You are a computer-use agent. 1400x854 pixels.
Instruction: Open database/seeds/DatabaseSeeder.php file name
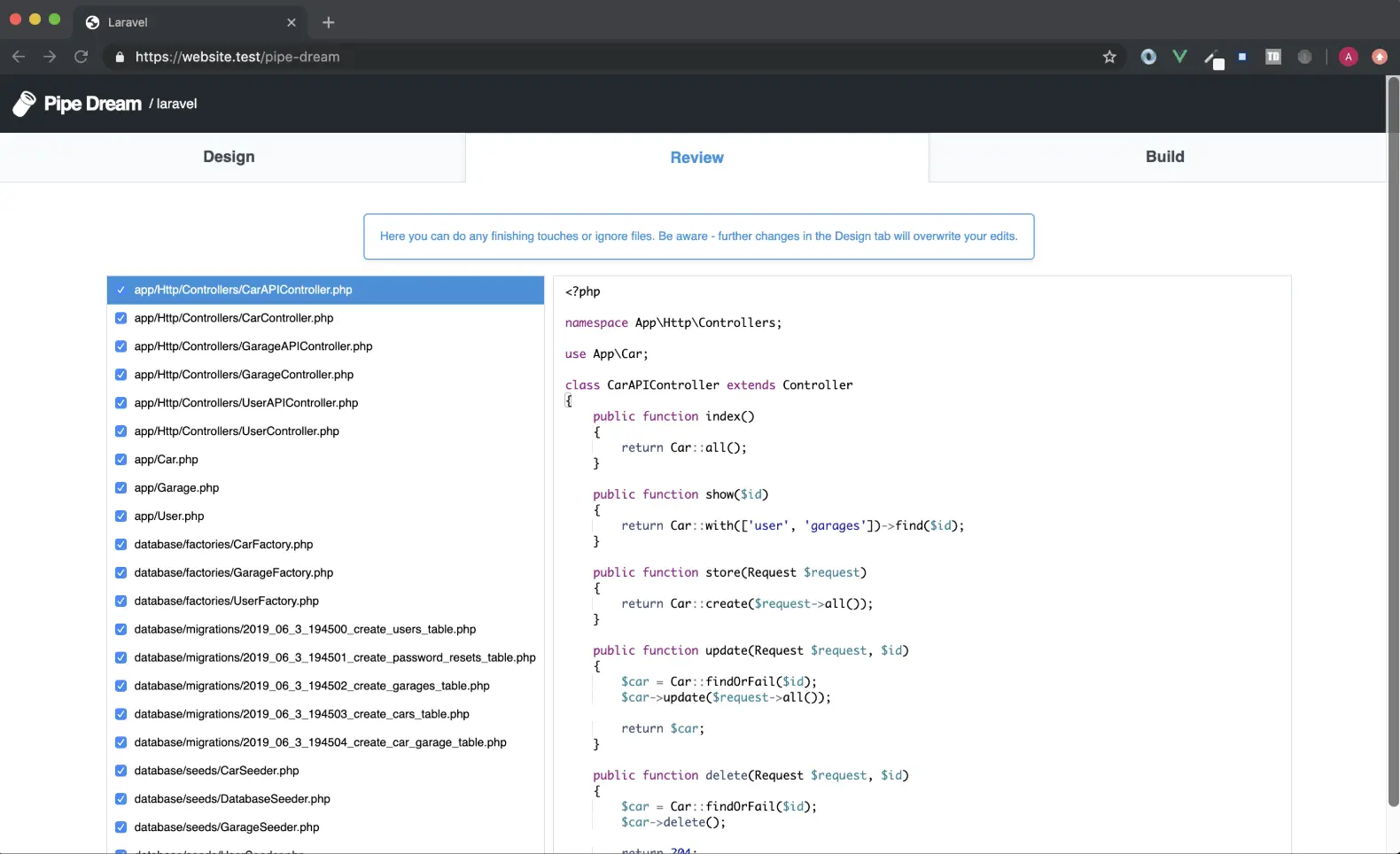232,799
